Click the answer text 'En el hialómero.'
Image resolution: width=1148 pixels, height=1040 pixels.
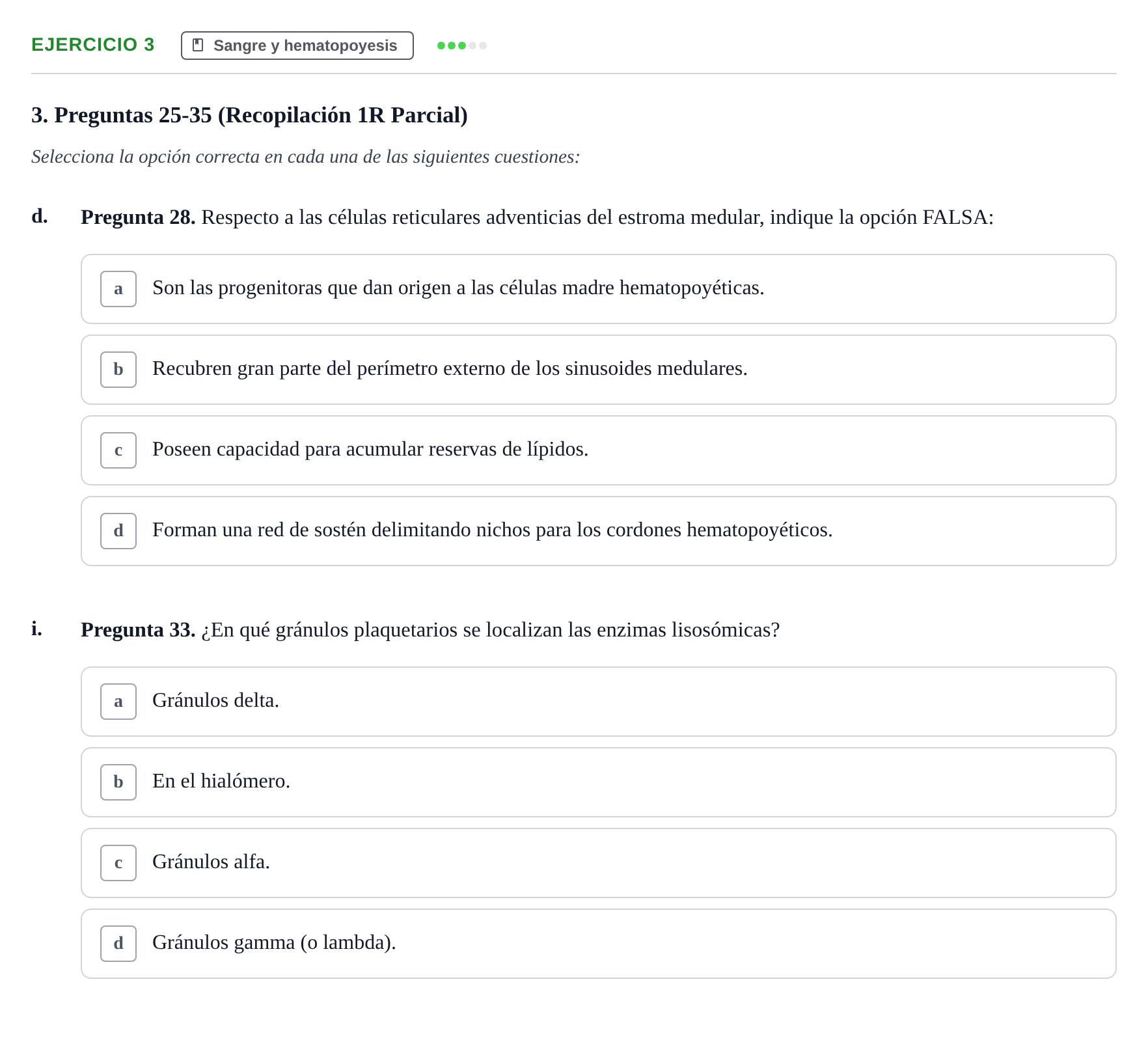(x=221, y=781)
